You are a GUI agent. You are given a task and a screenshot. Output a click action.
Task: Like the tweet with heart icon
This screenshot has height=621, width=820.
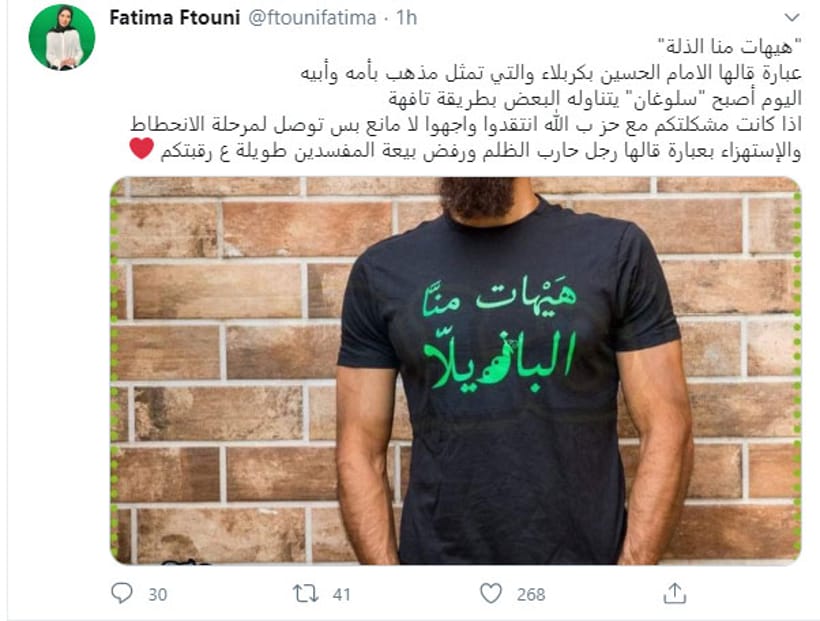pyautogui.click(x=491, y=593)
